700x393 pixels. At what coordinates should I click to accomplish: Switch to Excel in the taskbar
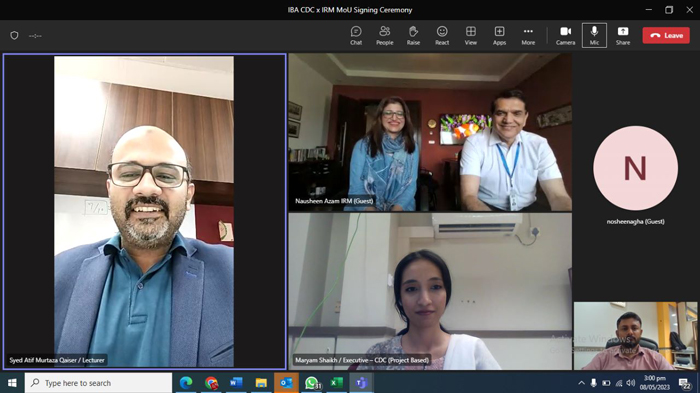coord(337,383)
